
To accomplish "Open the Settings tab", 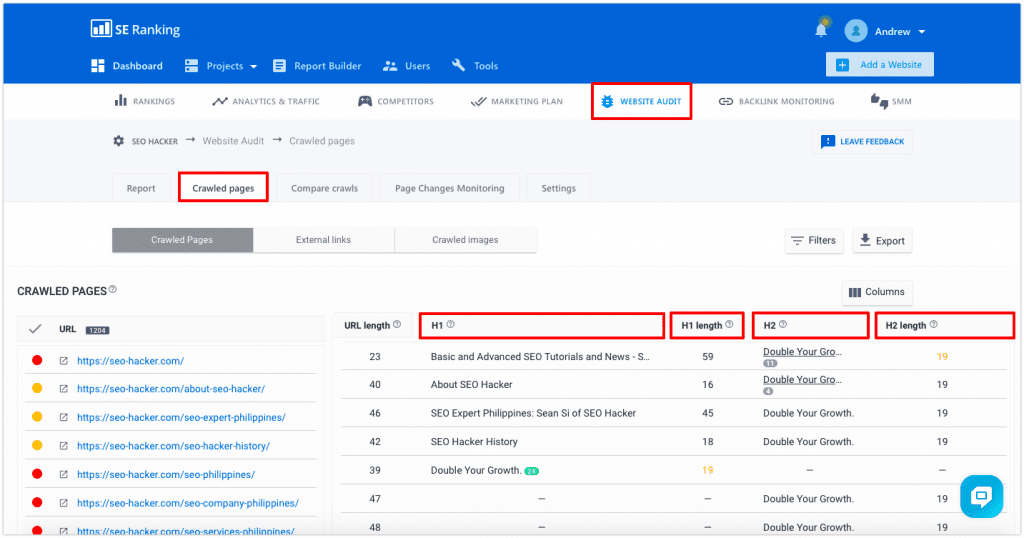I will (x=558, y=188).
